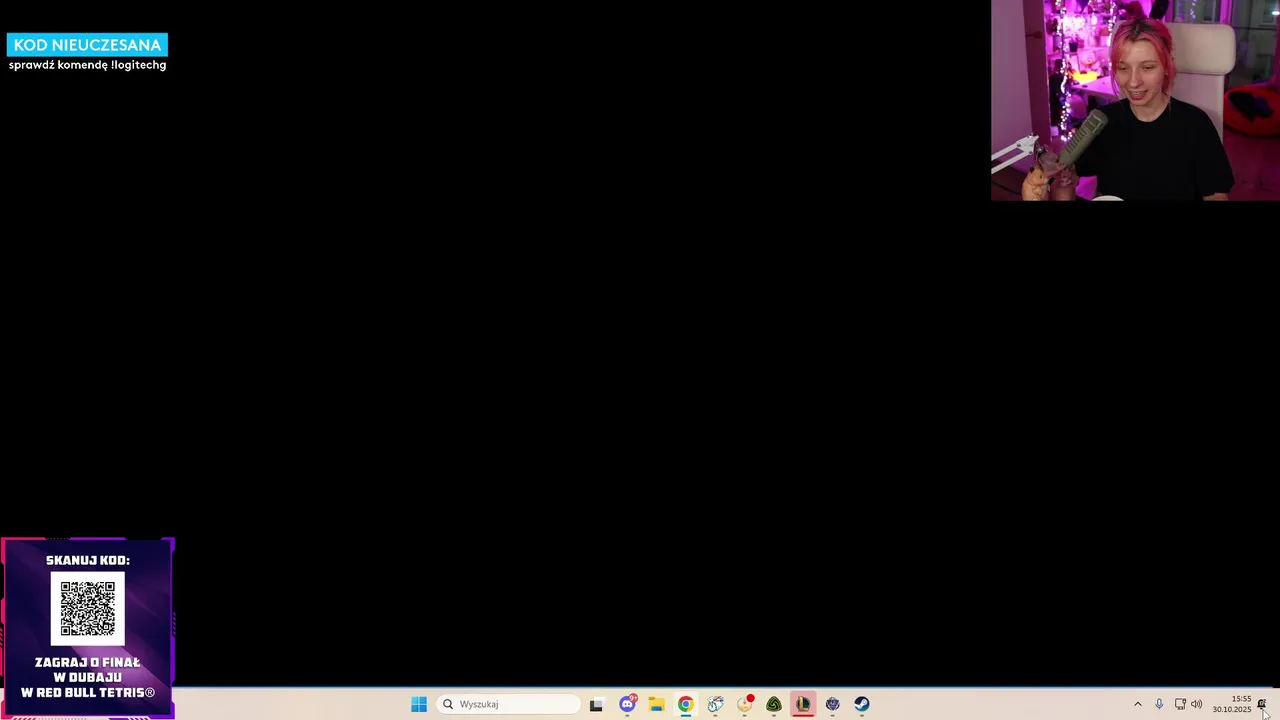
Task: Open Steam from the taskbar
Action: [862, 704]
